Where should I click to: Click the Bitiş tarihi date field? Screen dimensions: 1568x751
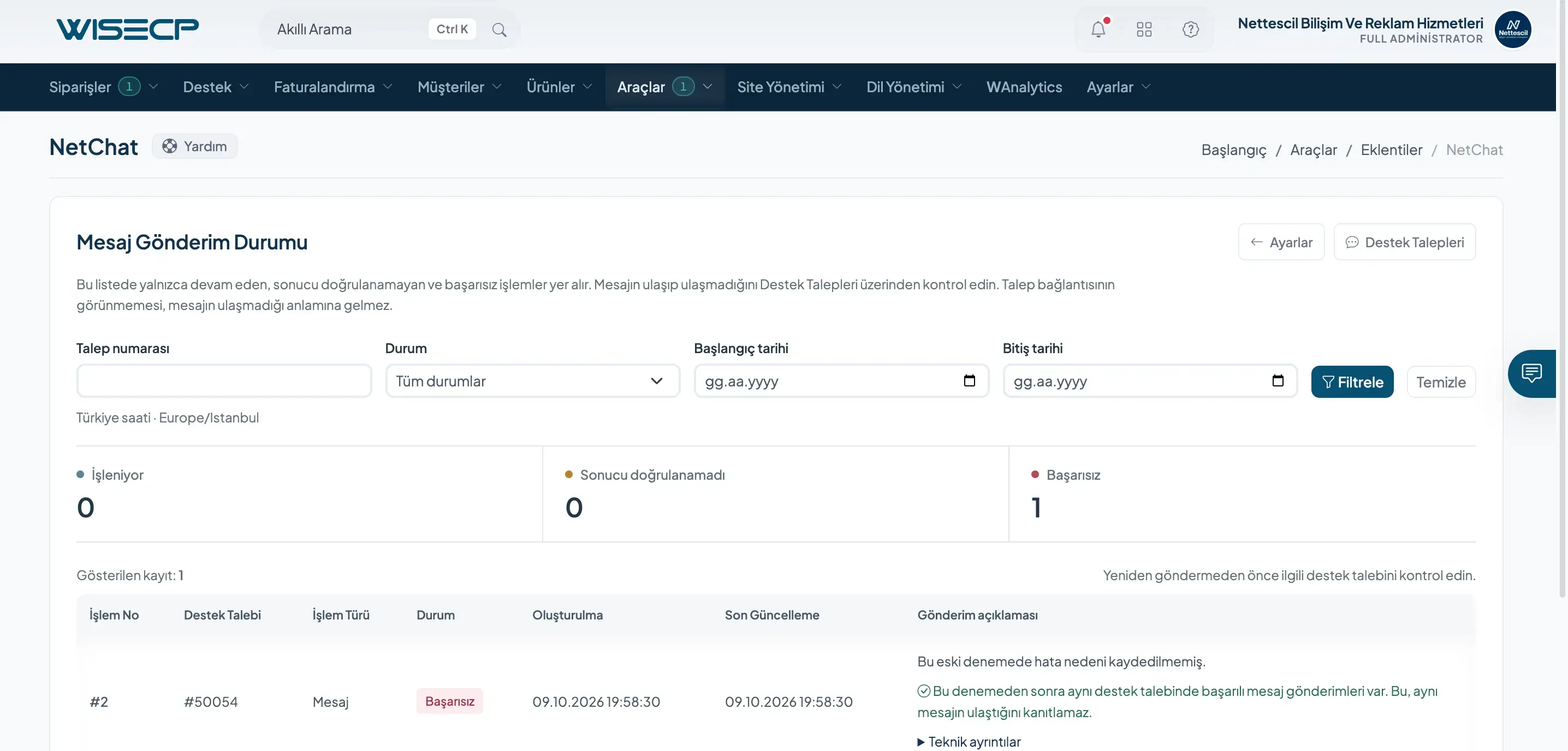click(1150, 381)
